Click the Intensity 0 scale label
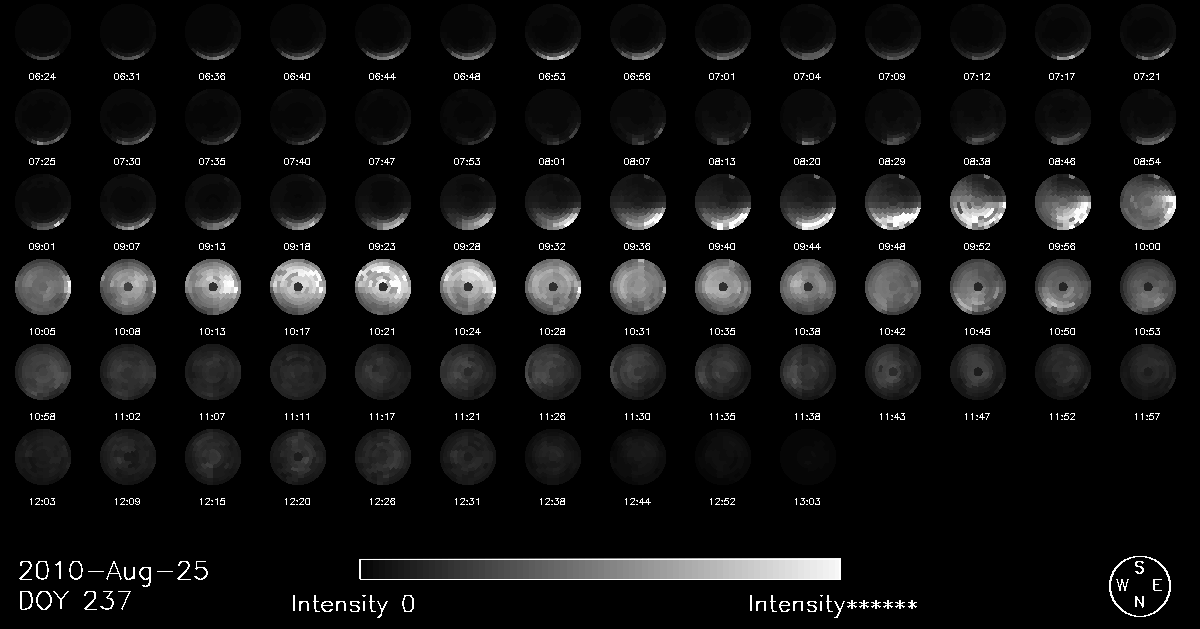 (x=353, y=604)
